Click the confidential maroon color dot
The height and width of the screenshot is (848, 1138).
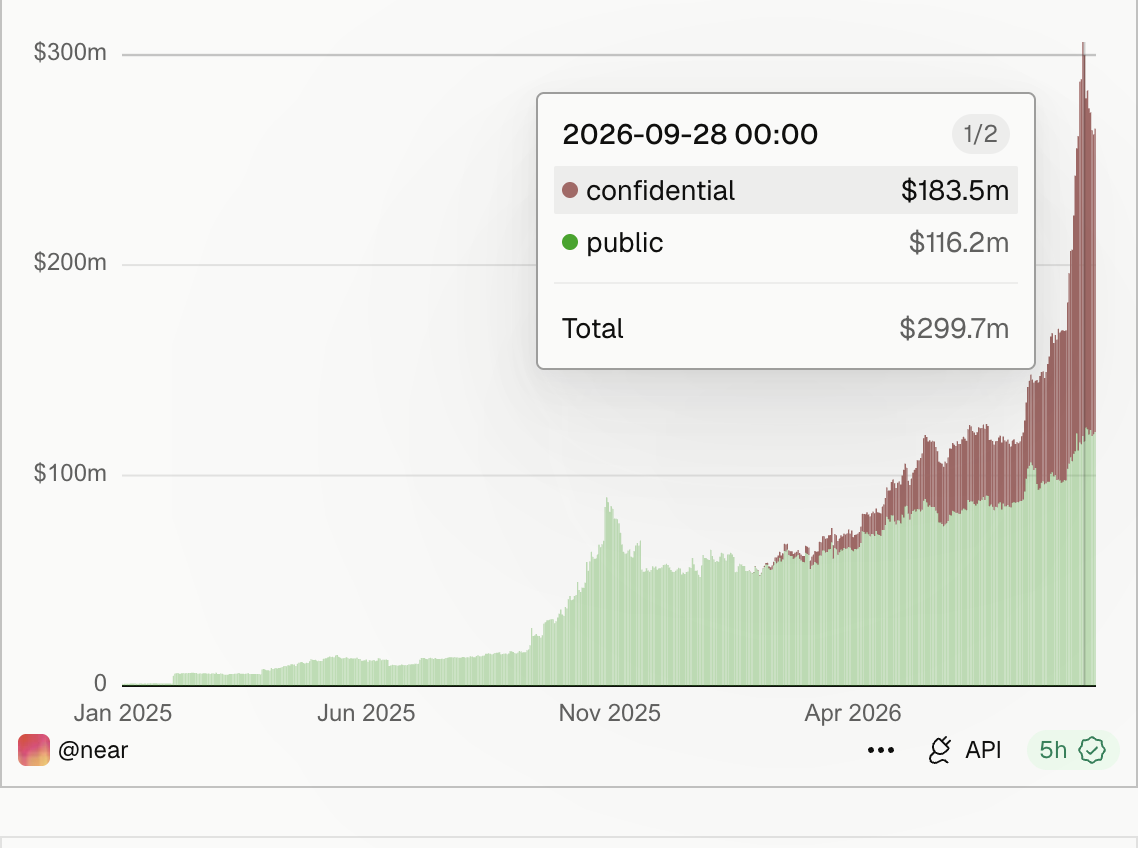coord(570,190)
